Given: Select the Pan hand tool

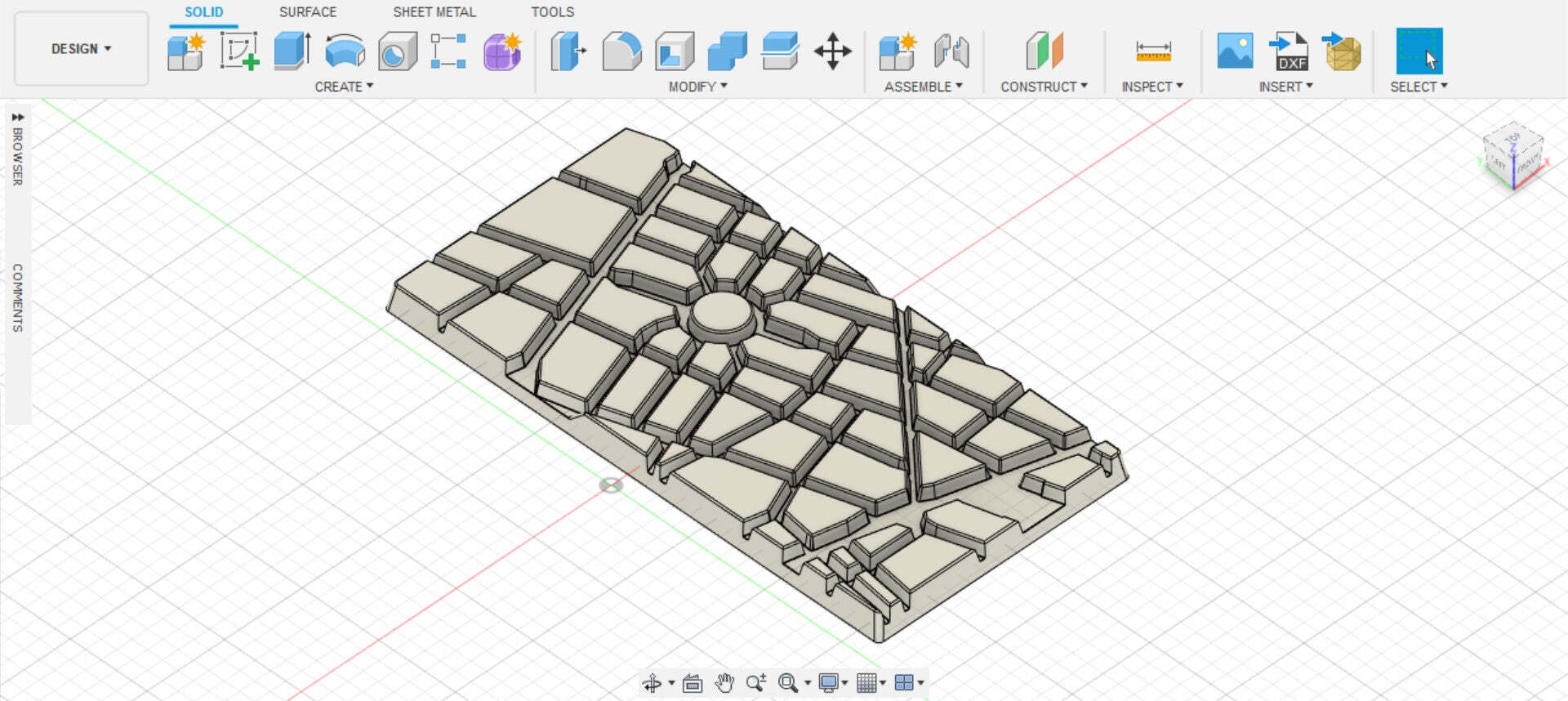Looking at the screenshot, I should click(724, 683).
